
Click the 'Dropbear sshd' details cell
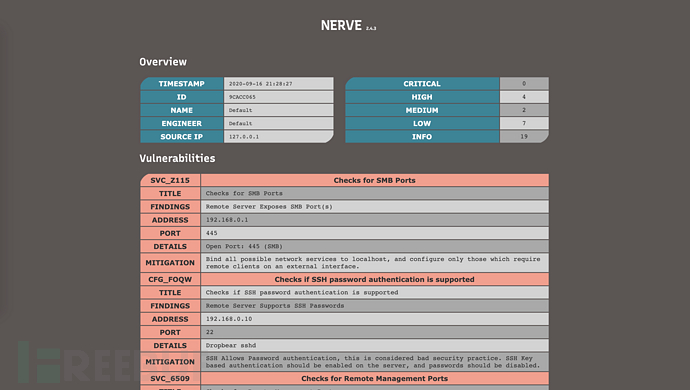click(374, 345)
